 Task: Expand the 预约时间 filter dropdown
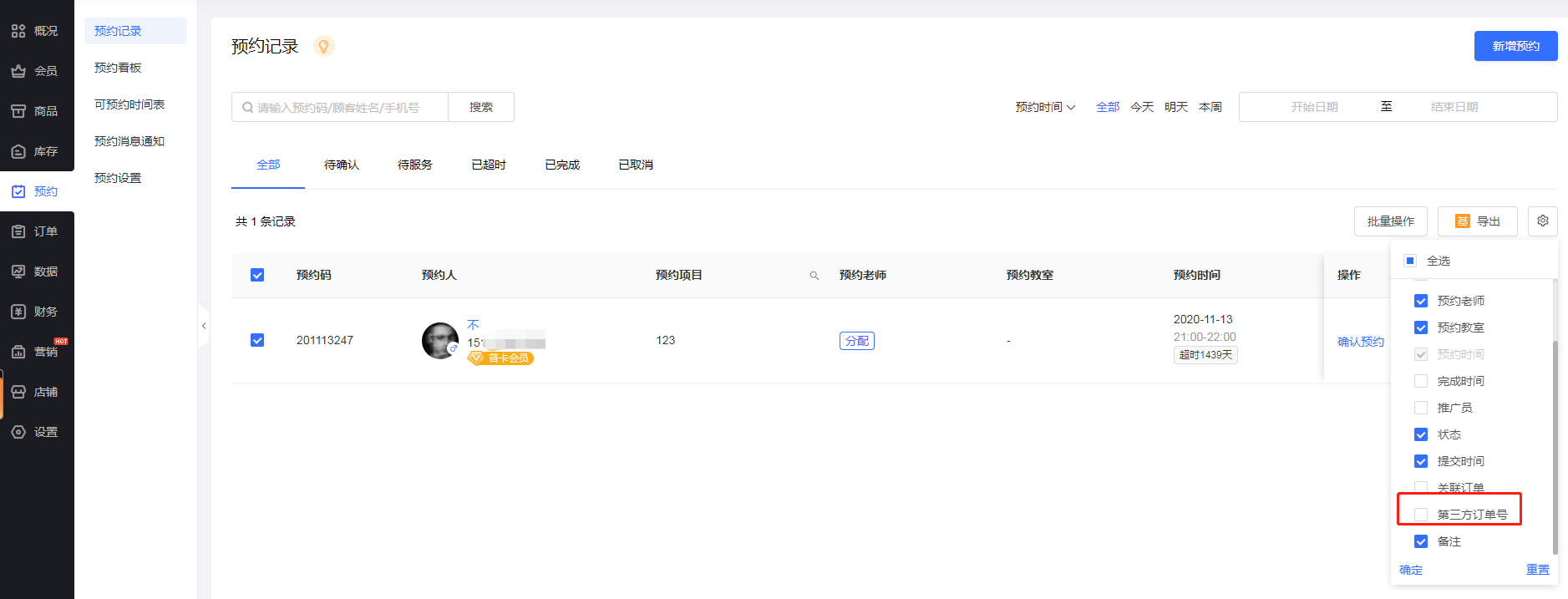[1045, 107]
